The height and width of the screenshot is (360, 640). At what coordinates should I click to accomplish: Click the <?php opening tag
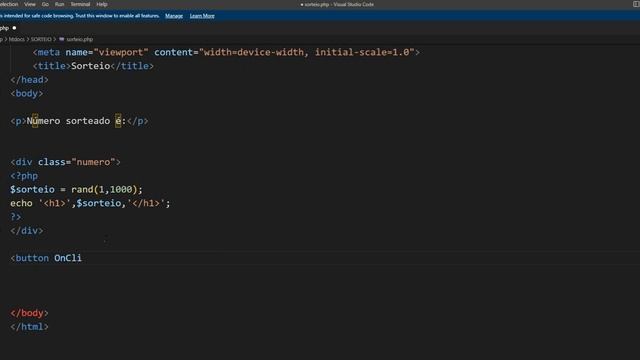coord(24,176)
